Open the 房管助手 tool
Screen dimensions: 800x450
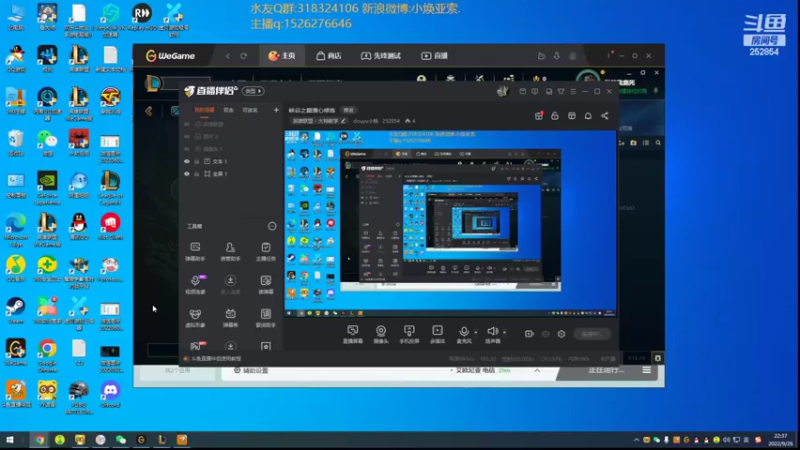click(x=230, y=252)
